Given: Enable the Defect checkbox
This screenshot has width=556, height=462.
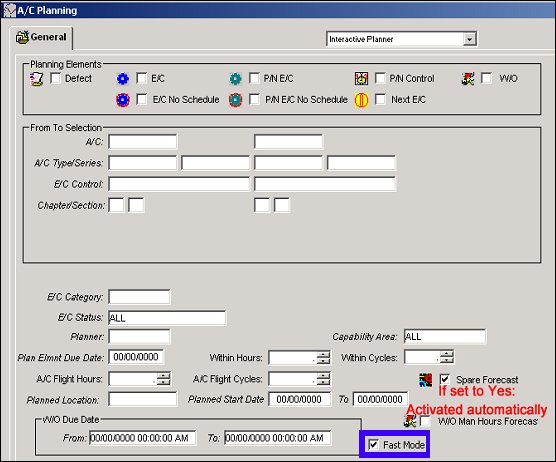Looking at the screenshot, I should pos(56,78).
